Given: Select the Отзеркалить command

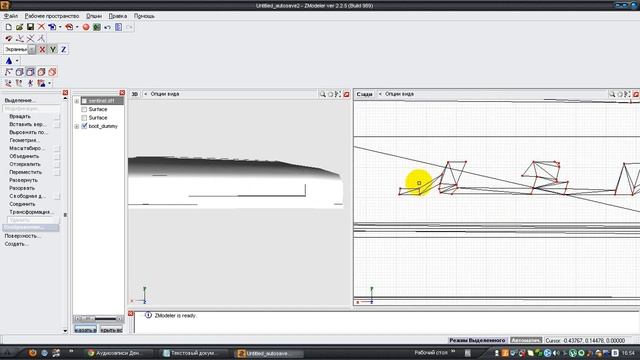Looking at the screenshot, I should coord(25,164).
